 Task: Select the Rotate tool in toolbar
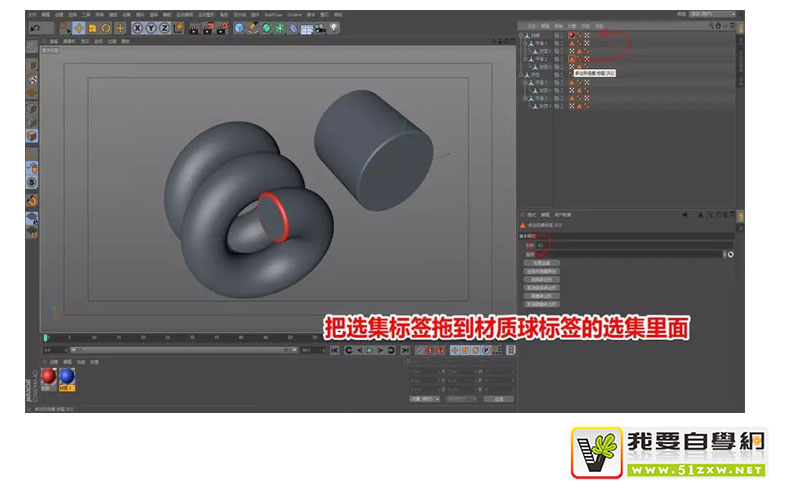106,28
